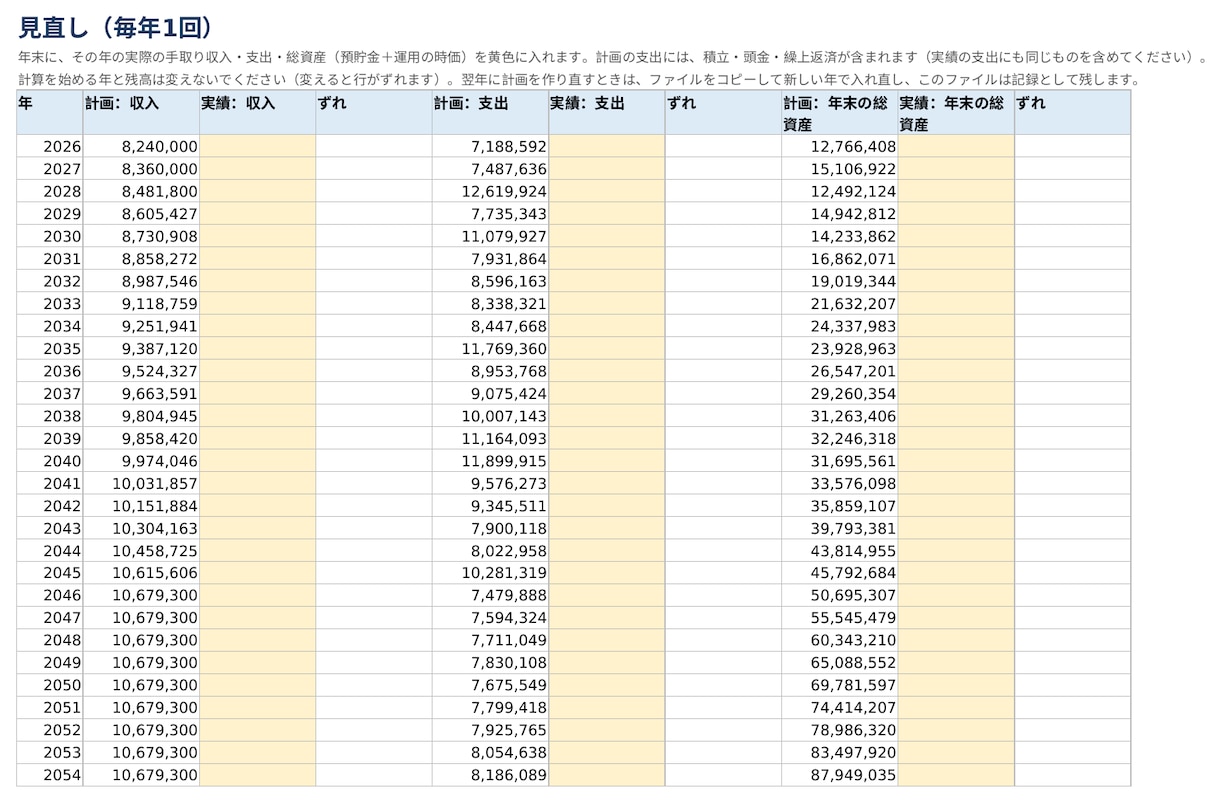The width and height of the screenshot is (1220, 802).
Task: Click planned expense value "11,769,360"
Action: [x=490, y=349]
